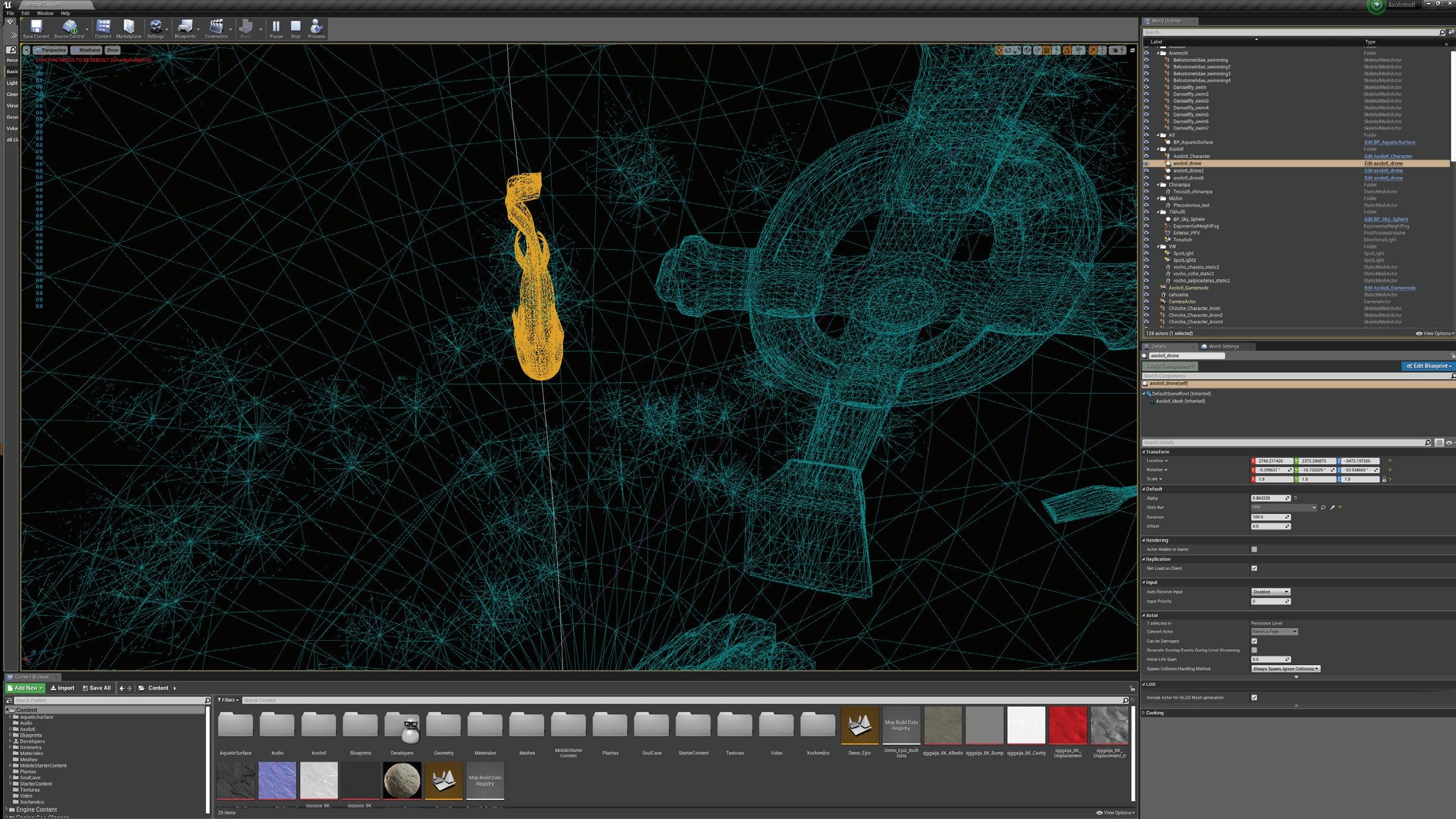Select the rotate gizmo mode in viewport
Screen dimensions: 1456x819
1008,50
